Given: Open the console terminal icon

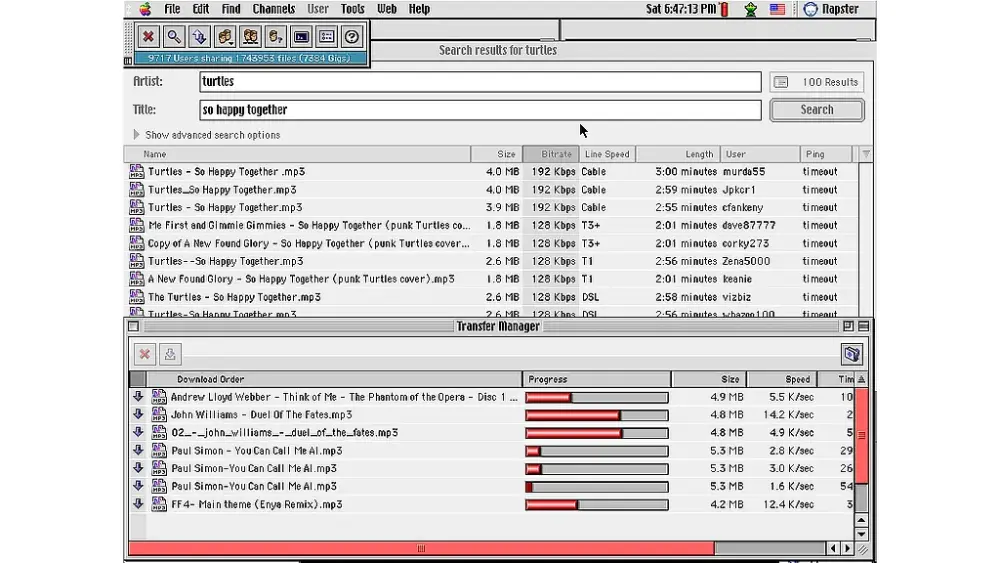Looking at the screenshot, I should click(x=301, y=37).
